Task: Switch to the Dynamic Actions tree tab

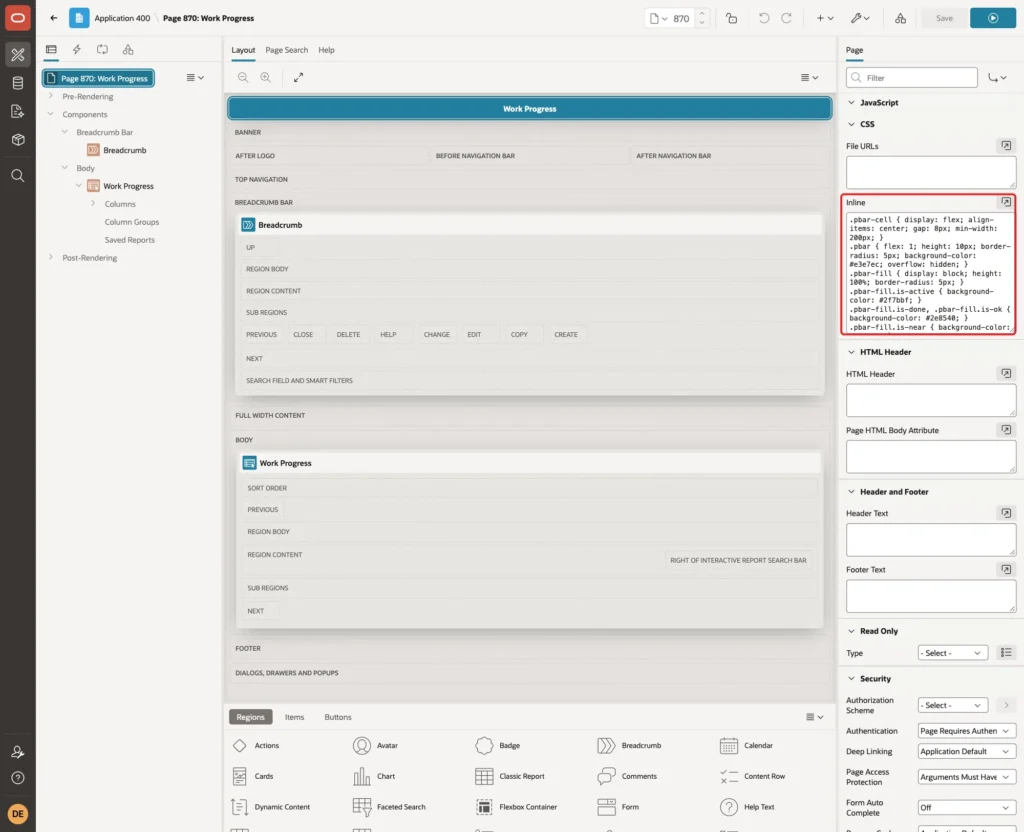Action: tap(76, 50)
